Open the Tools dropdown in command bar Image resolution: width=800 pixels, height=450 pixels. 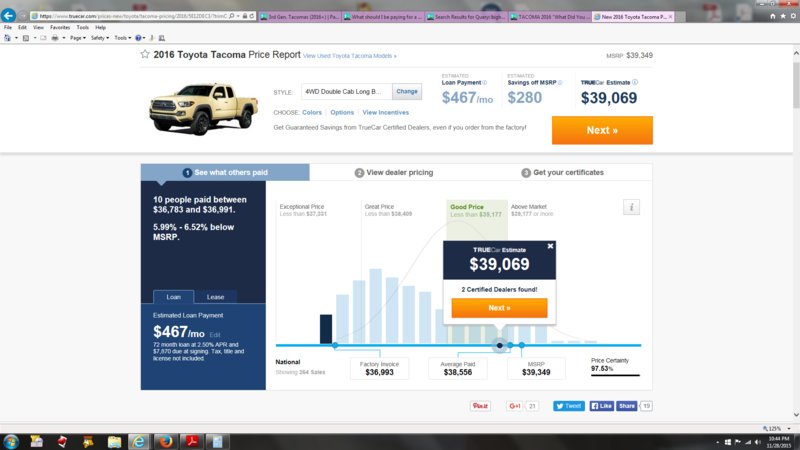click(122, 38)
